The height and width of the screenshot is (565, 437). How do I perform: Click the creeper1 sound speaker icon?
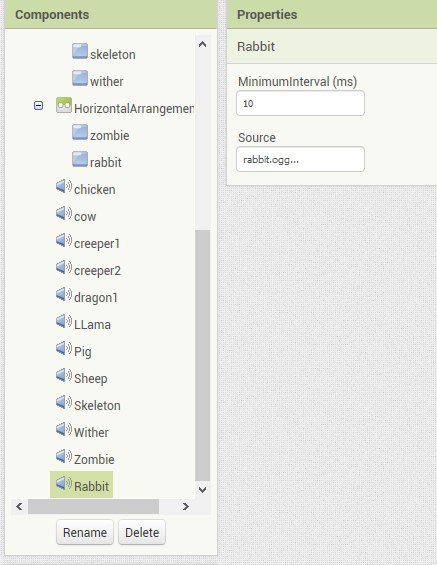(64, 241)
